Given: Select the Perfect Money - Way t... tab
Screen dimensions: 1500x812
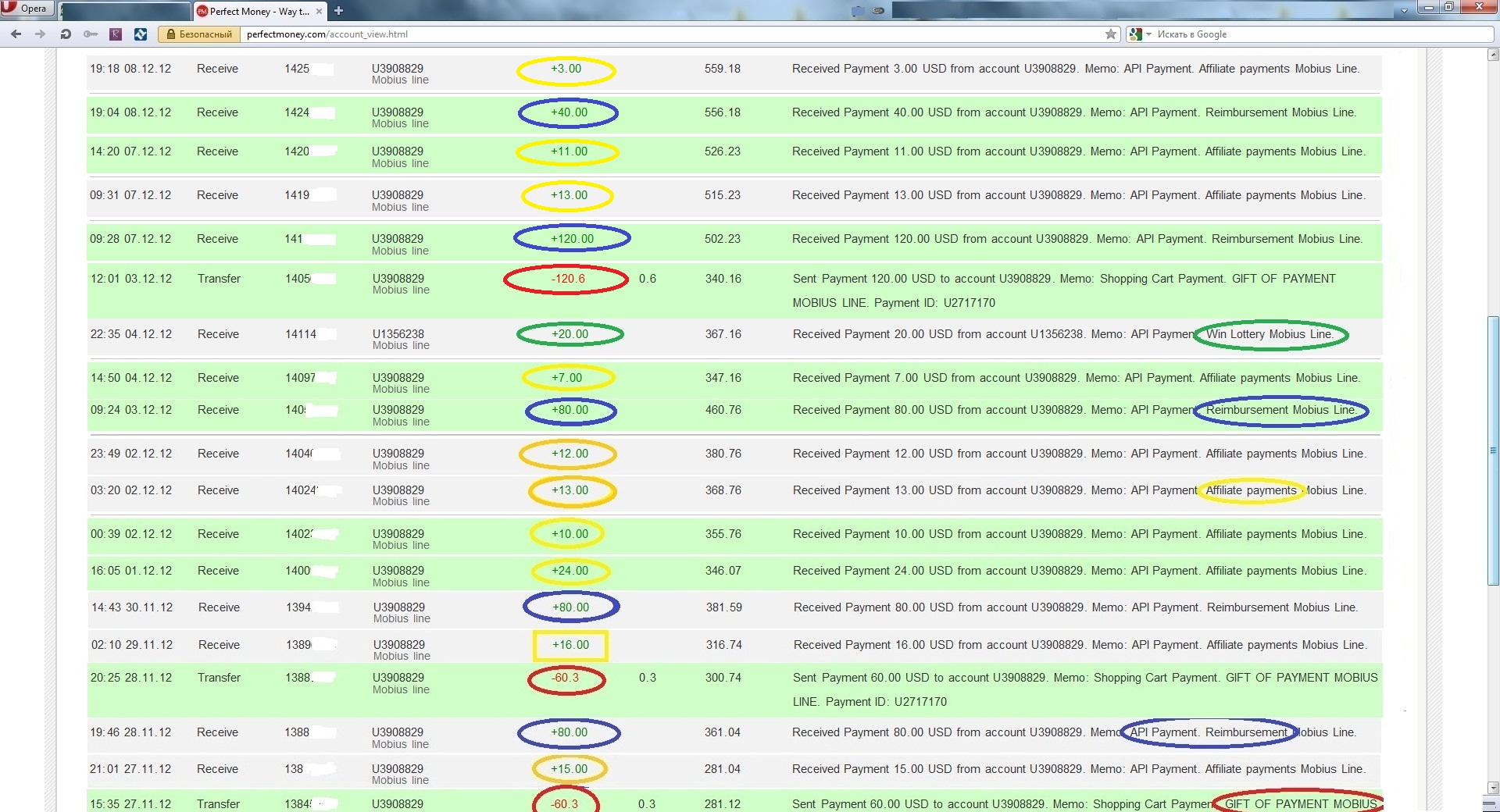Looking at the screenshot, I should pos(259,12).
